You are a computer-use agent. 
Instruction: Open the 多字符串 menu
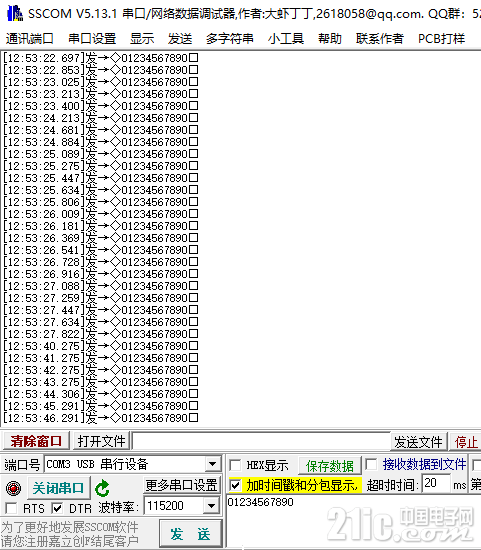pos(230,39)
